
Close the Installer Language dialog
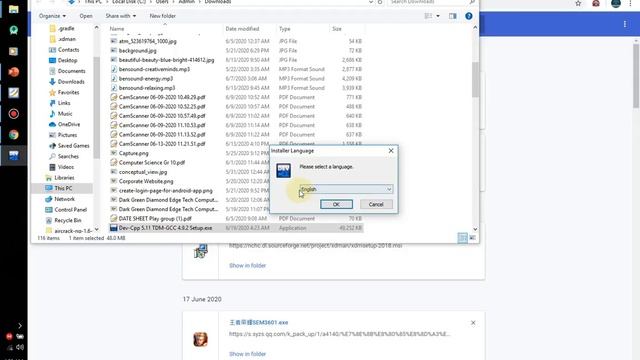tap(391, 151)
